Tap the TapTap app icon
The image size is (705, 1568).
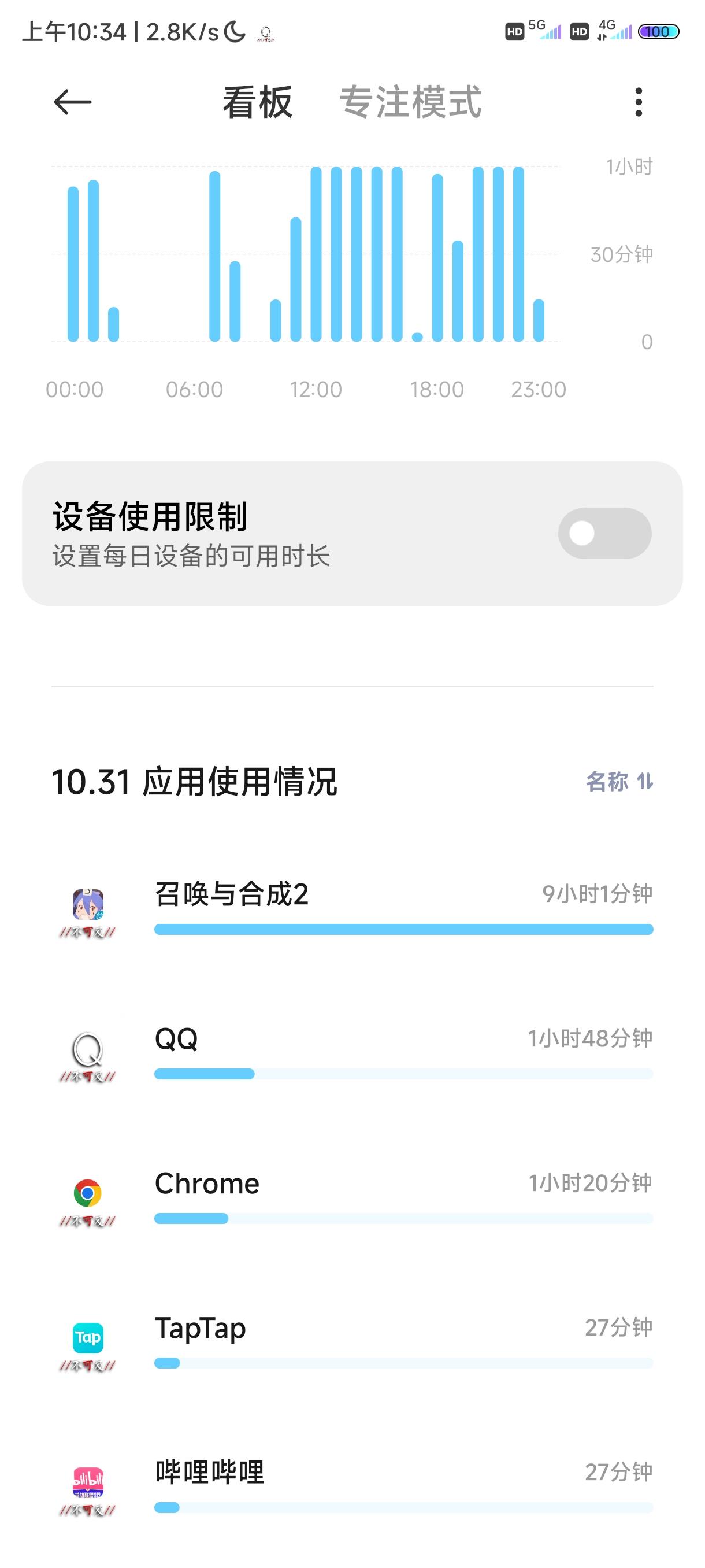pyautogui.click(x=88, y=1337)
